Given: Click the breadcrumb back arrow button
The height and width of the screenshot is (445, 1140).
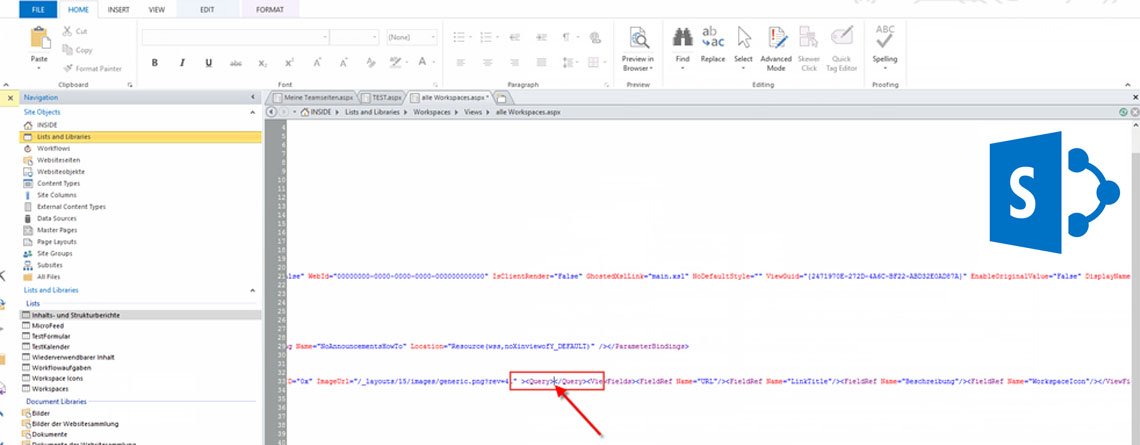Looking at the screenshot, I should pos(270,113).
